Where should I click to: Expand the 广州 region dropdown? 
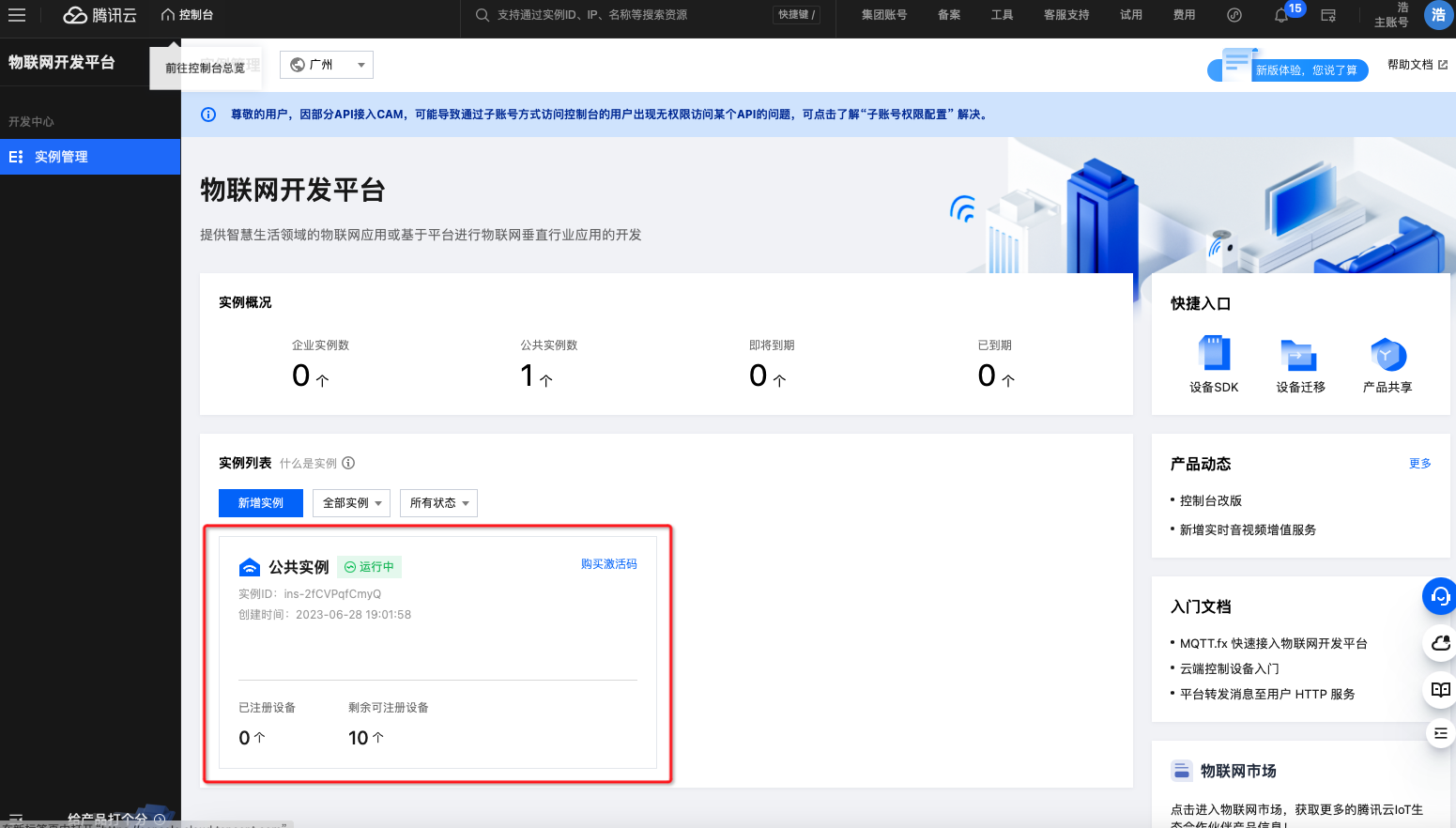click(x=326, y=65)
